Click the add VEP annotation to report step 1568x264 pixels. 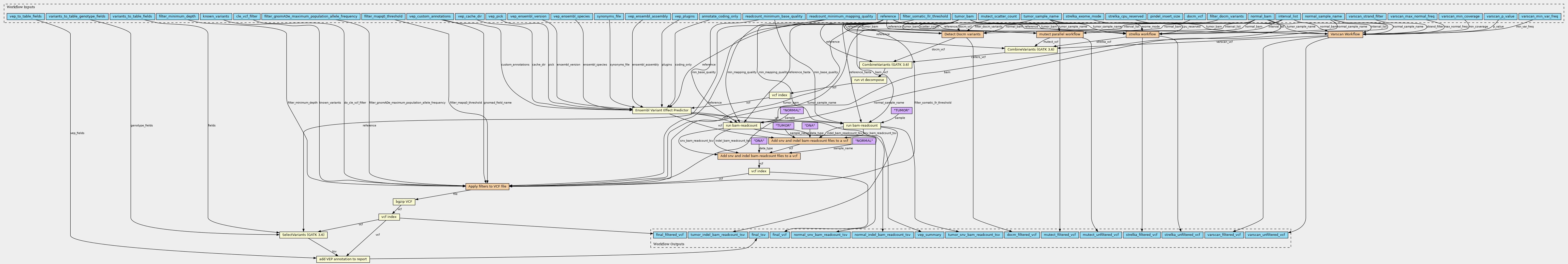[343, 259]
